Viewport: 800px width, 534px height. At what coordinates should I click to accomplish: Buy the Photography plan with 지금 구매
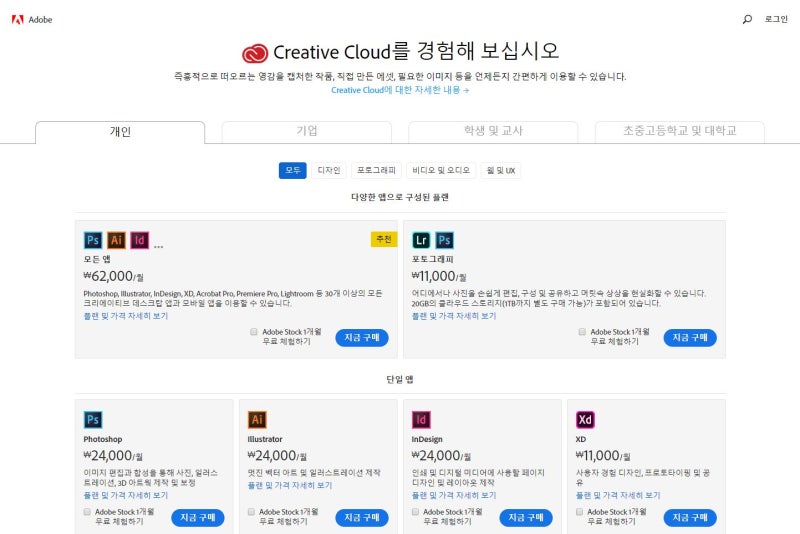pos(690,338)
